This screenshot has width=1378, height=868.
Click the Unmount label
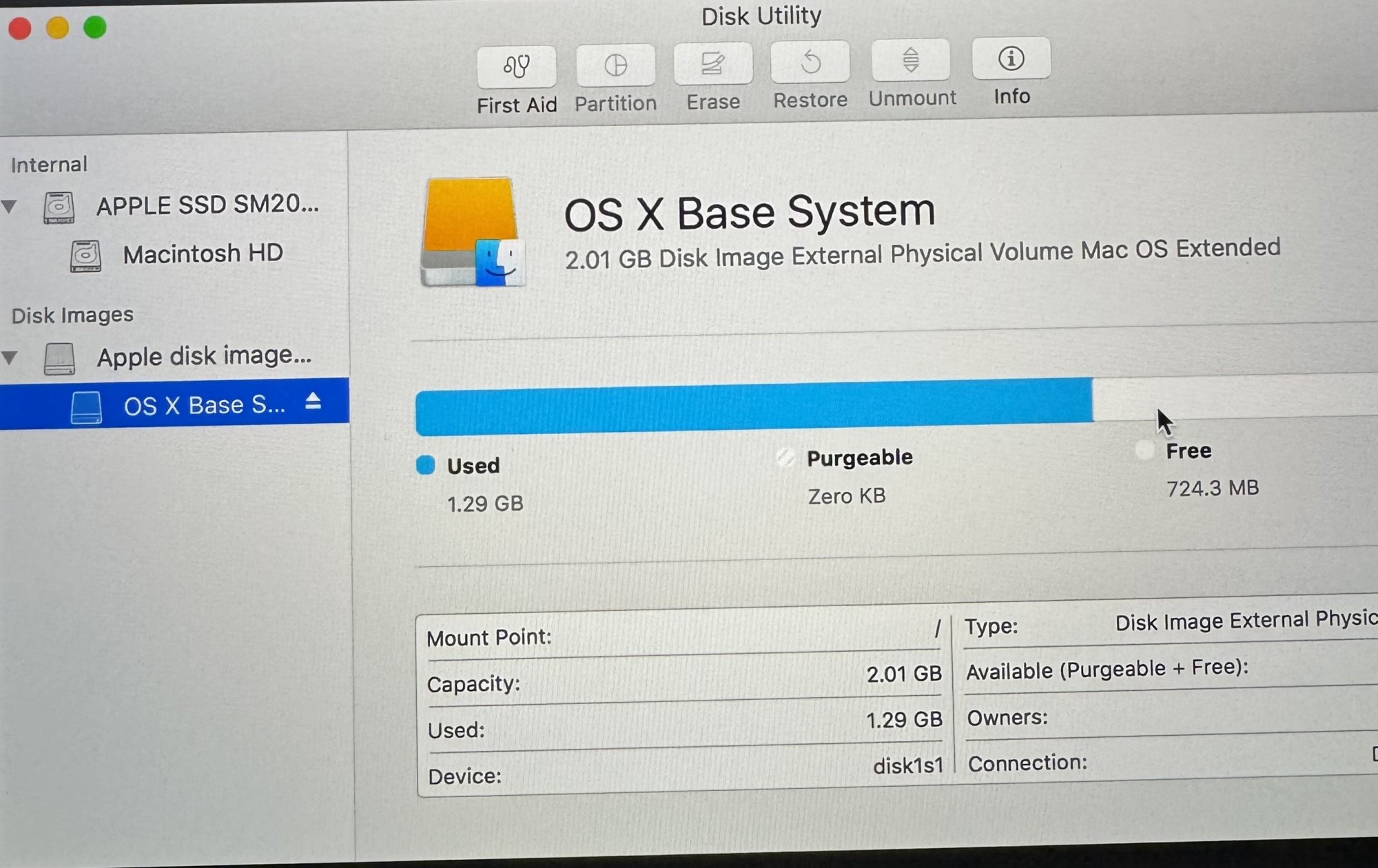click(912, 99)
